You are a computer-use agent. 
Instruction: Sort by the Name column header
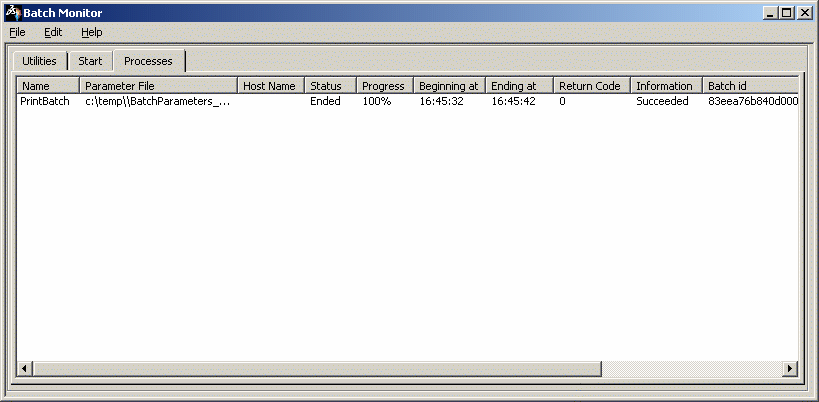pos(47,86)
